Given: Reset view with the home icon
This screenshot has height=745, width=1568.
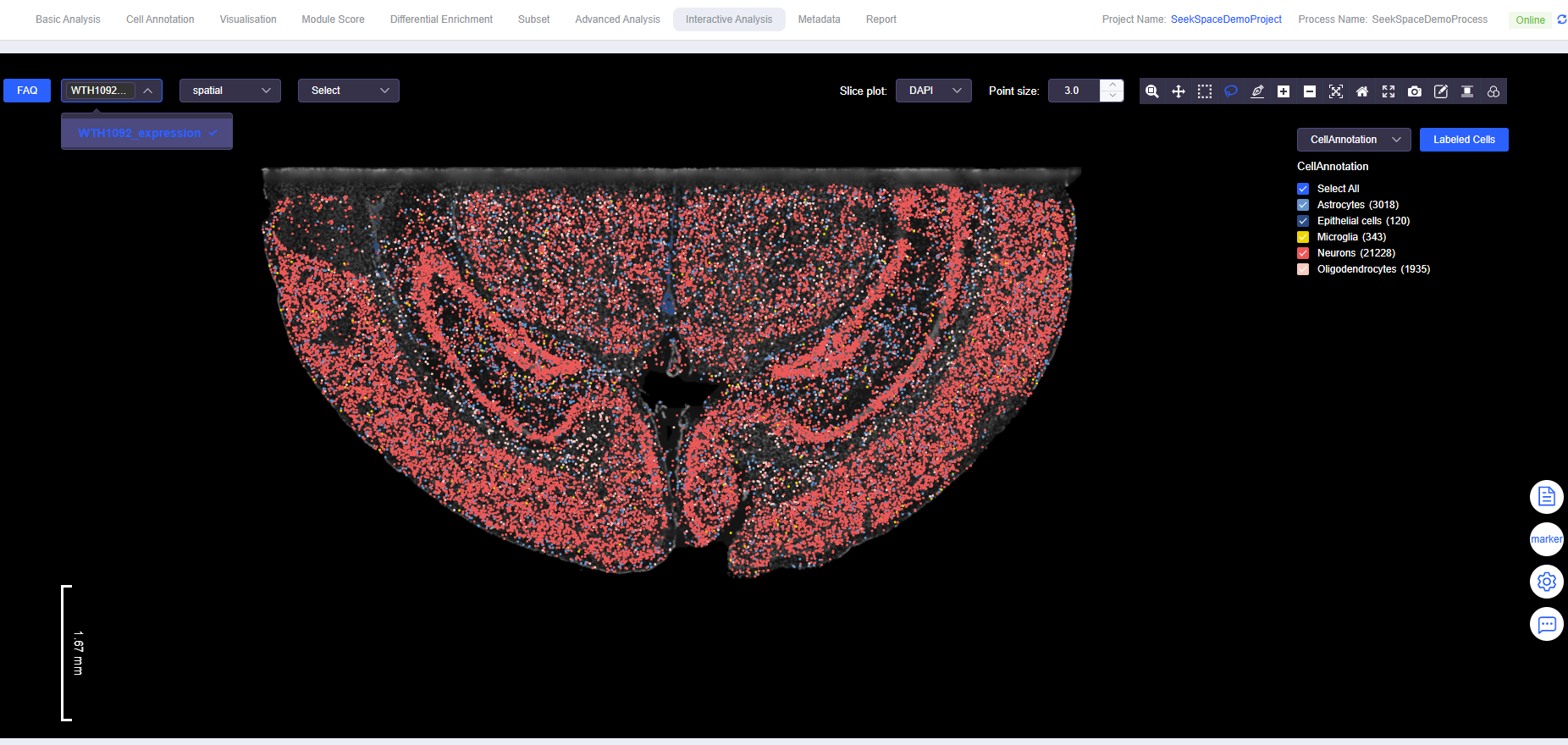Looking at the screenshot, I should pyautogui.click(x=1362, y=91).
